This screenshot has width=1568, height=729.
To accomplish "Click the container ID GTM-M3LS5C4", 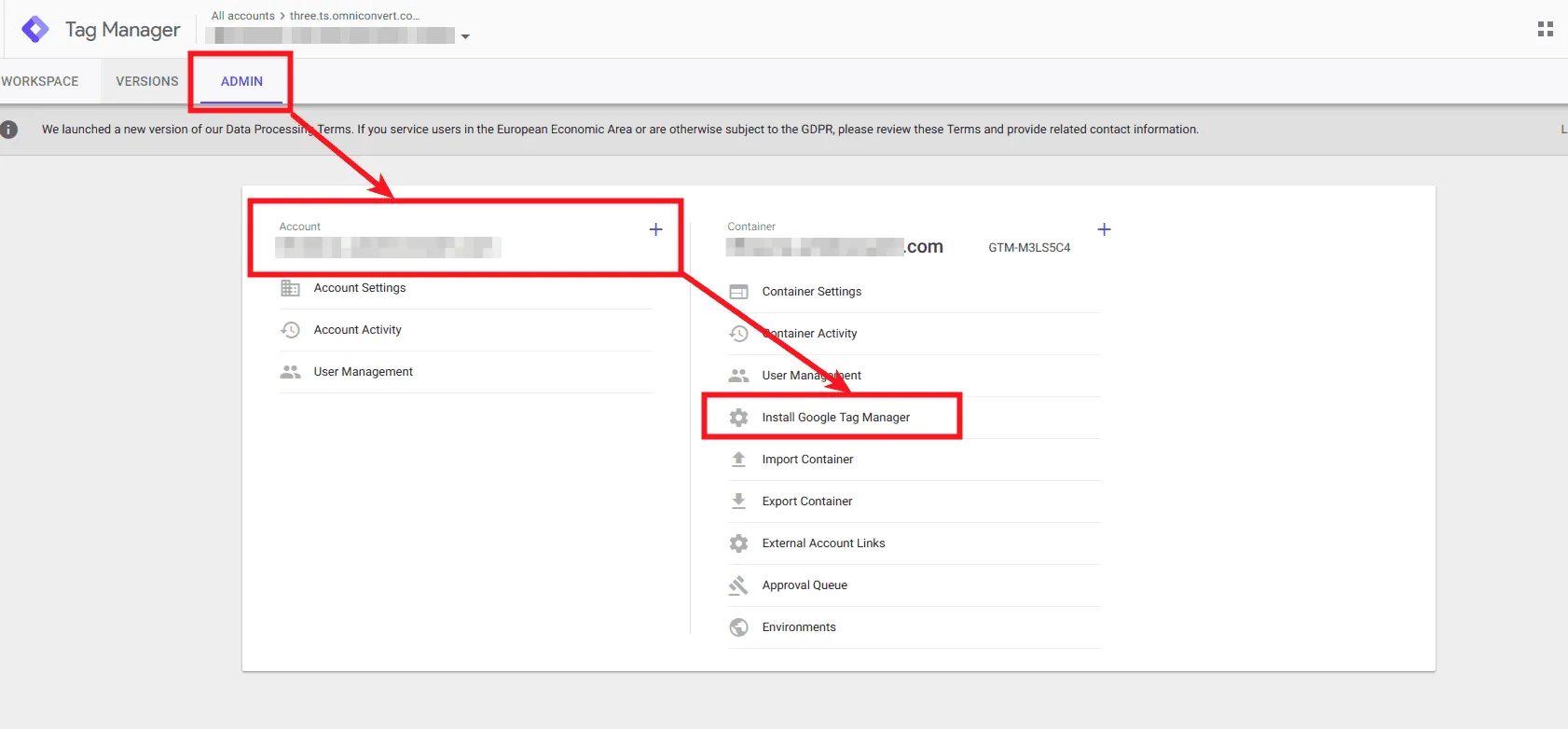I will pos(1029,248).
